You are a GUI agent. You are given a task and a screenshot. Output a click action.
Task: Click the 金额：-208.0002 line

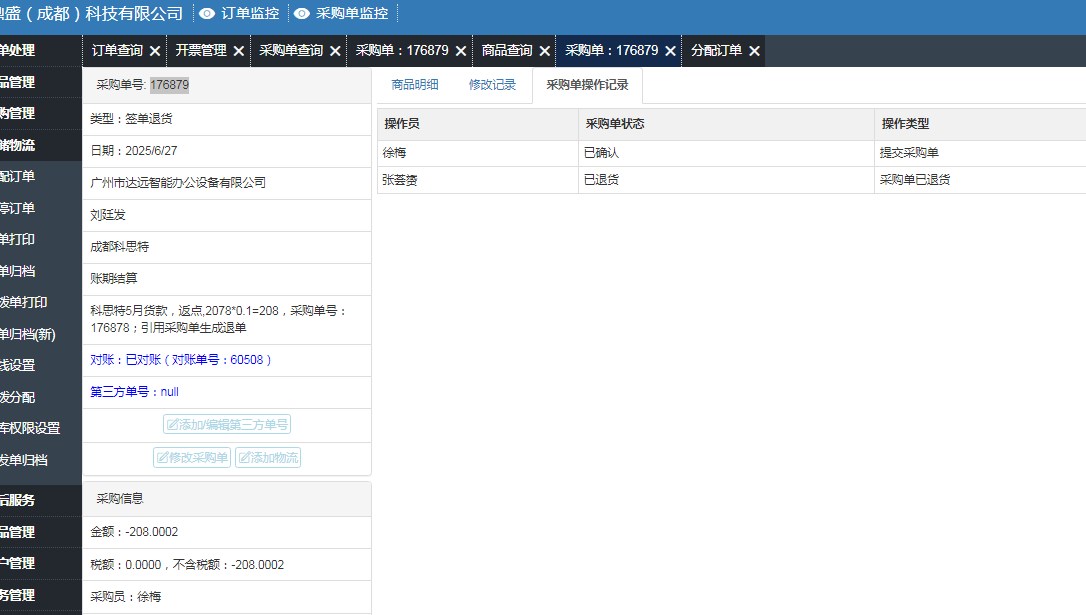click(134, 532)
